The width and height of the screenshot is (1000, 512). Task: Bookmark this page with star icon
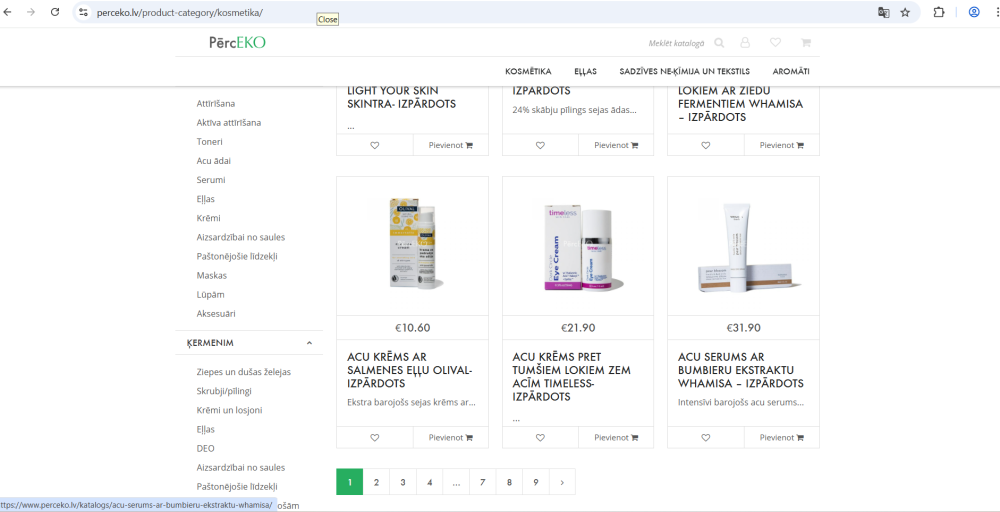point(905,12)
